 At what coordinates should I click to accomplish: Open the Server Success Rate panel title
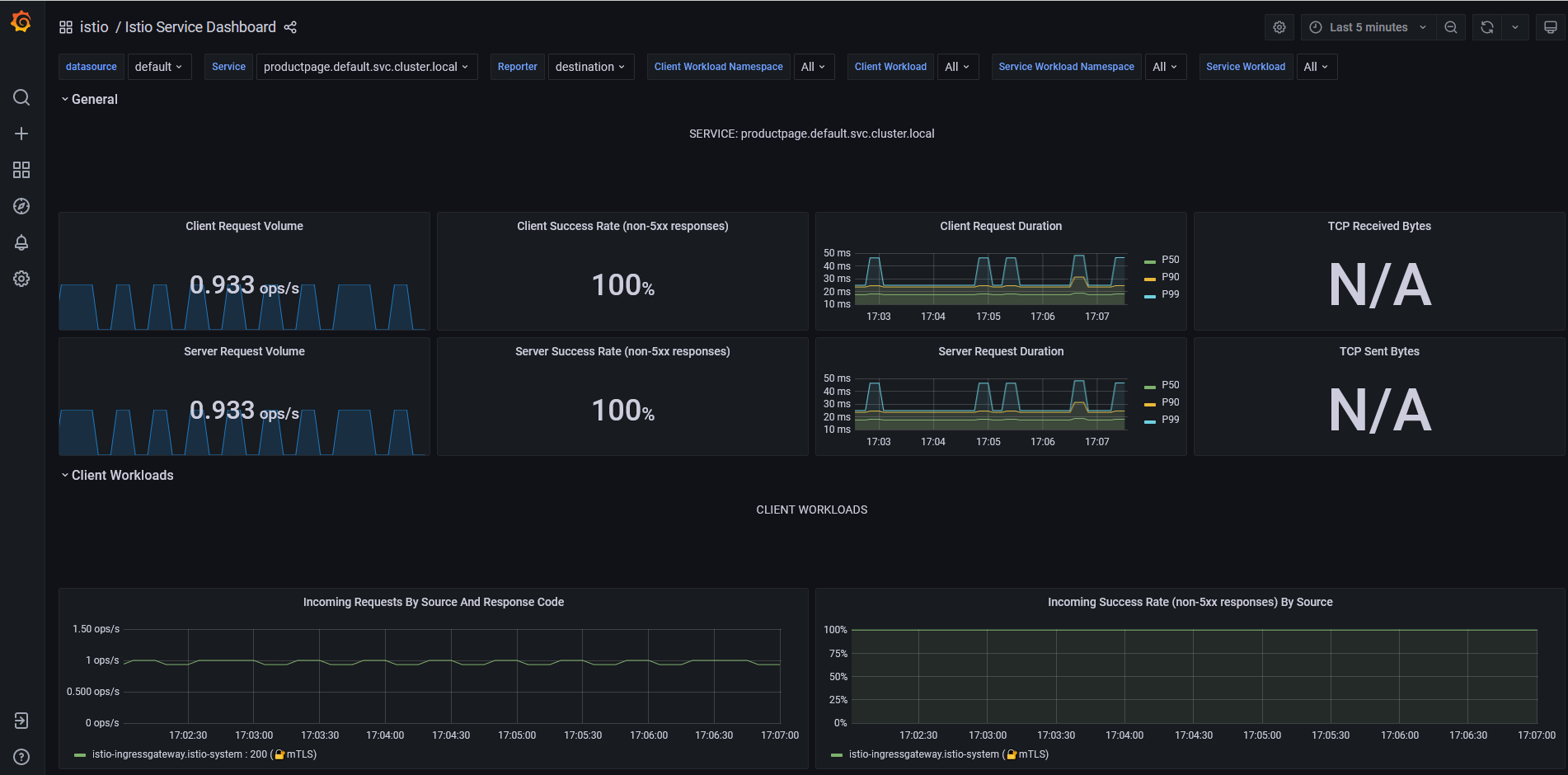622,351
